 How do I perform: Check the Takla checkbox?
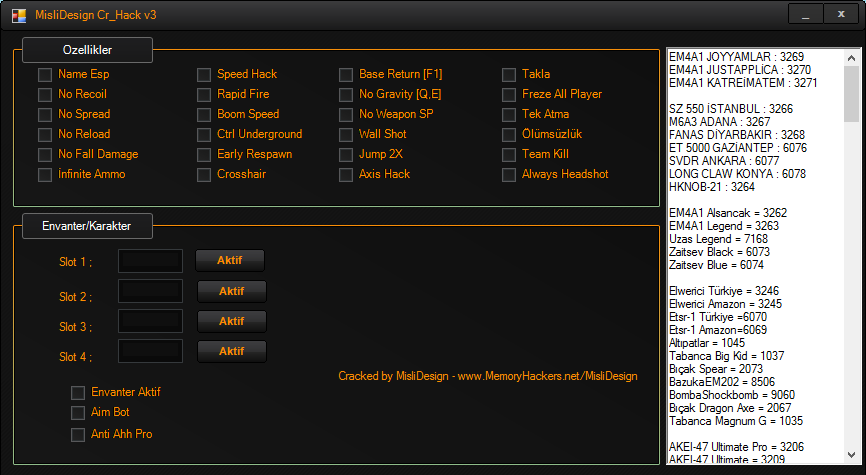509,75
